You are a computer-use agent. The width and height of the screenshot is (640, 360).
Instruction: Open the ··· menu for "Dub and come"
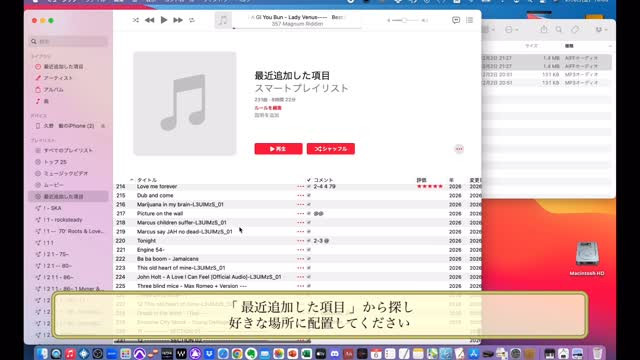click(301, 196)
